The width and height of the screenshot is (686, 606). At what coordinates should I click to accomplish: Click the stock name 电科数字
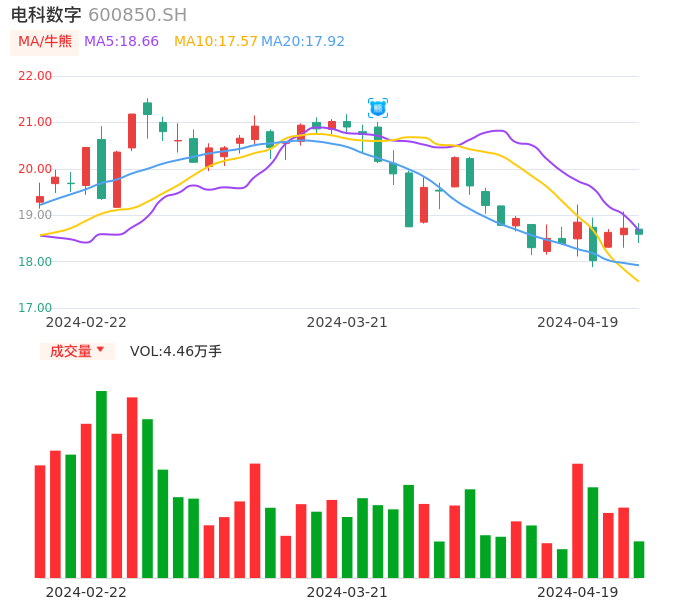[x=46, y=15]
